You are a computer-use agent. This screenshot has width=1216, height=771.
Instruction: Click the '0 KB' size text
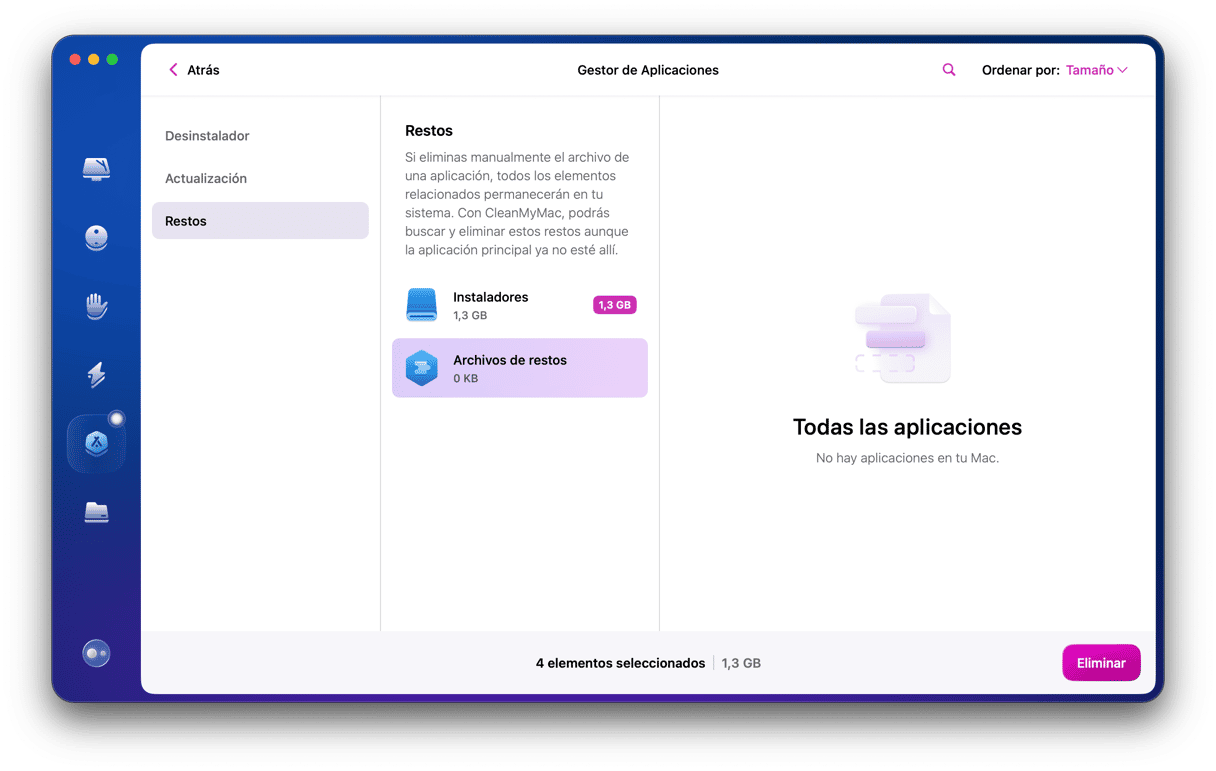click(x=465, y=379)
